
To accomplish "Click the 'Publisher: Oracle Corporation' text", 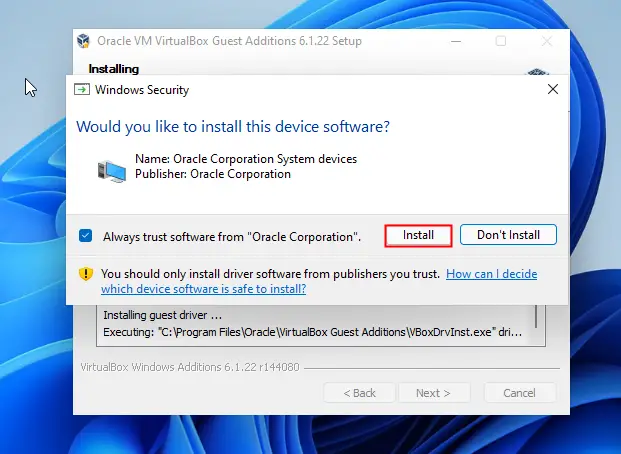I will pos(213,174).
